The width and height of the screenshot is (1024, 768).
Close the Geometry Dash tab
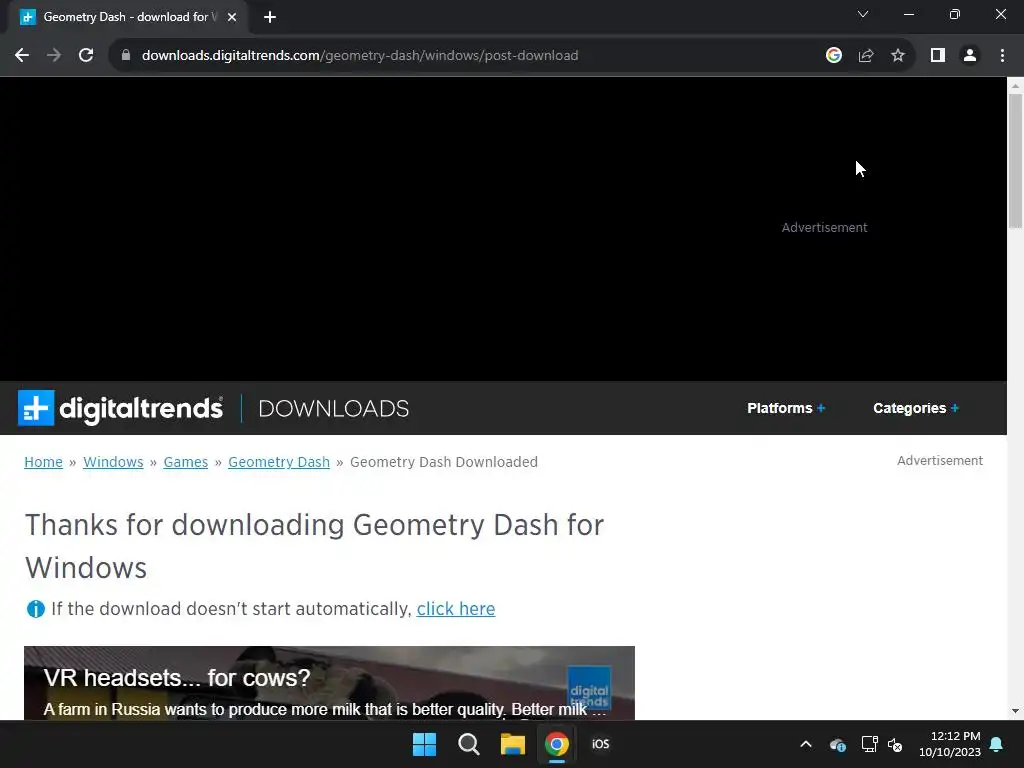point(232,17)
